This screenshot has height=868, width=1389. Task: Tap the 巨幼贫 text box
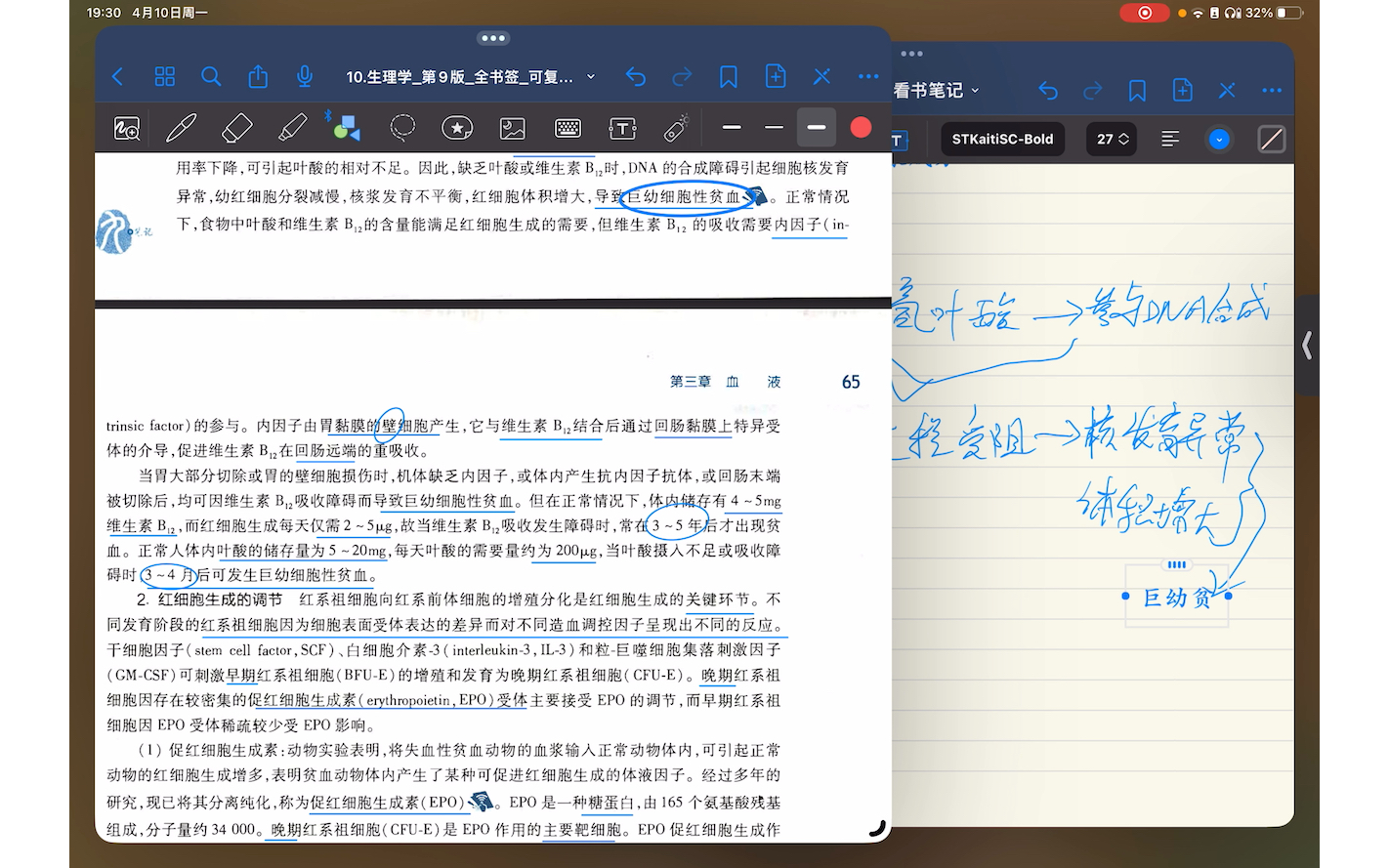[x=1177, y=597]
